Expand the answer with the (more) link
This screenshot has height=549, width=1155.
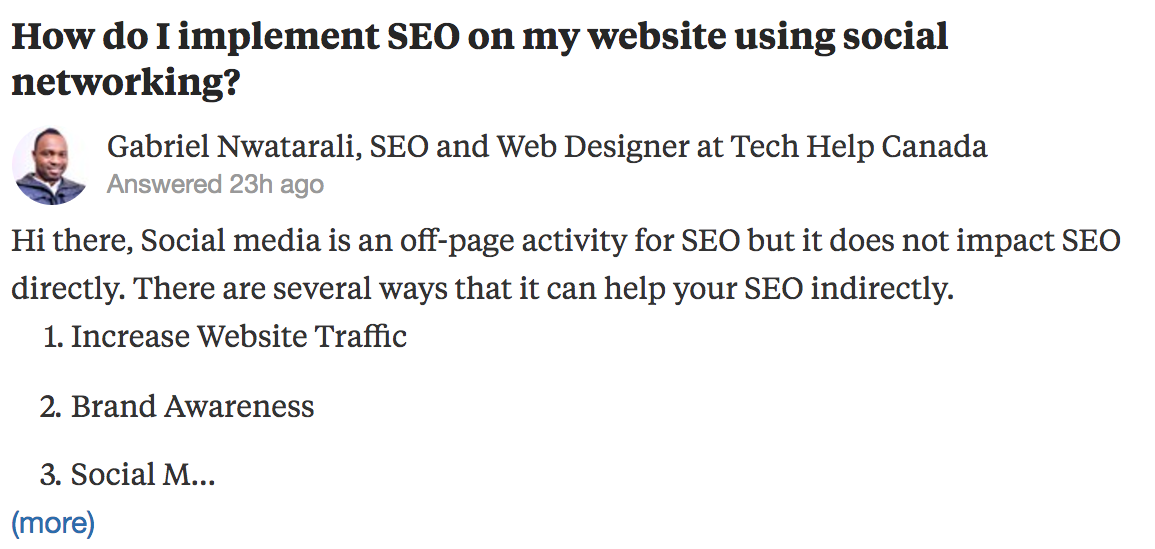(x=52, y=523)
